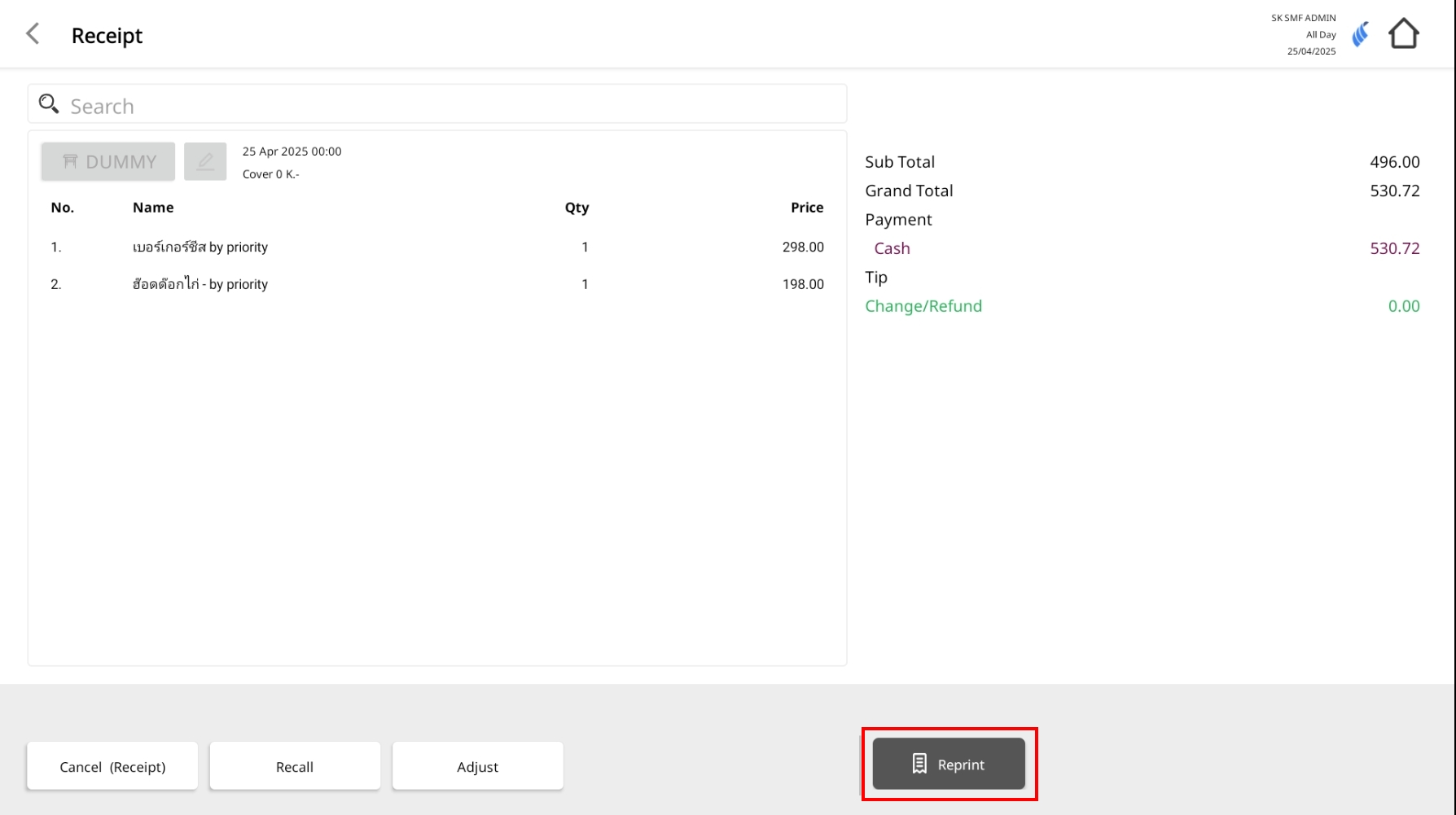Select the first item row priced 298.00
This screenshot has height=815, width=1456.
436,247
